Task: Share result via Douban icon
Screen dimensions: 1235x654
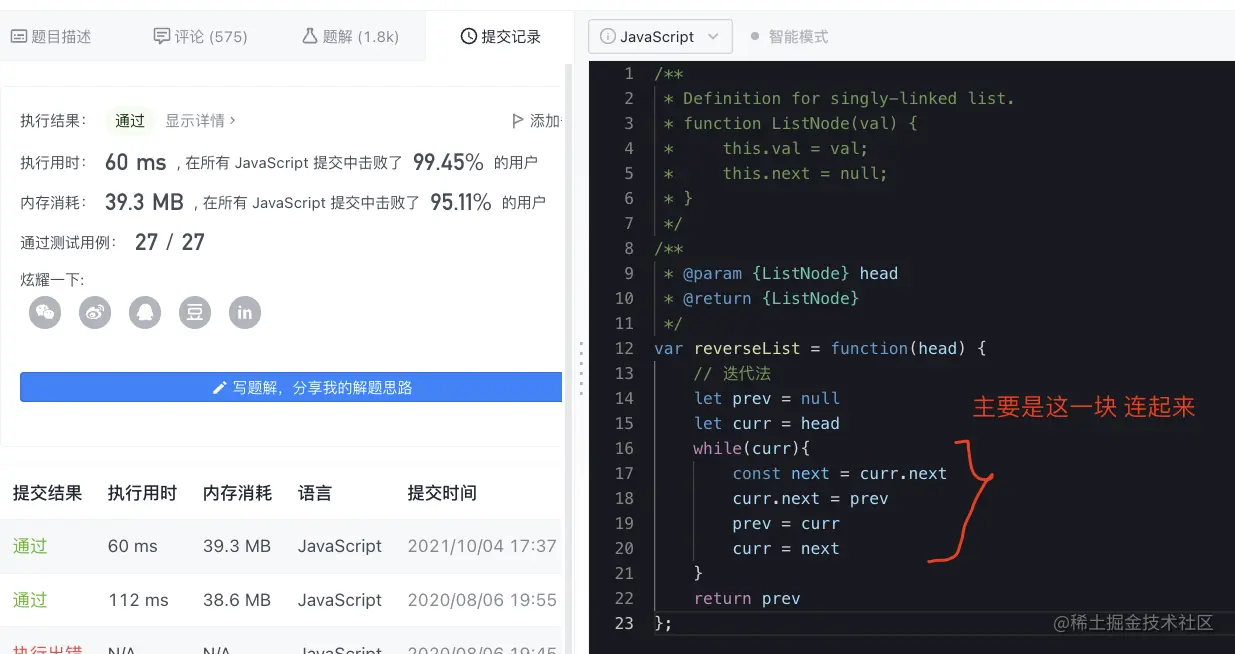Action: click(x=195, y=312)
